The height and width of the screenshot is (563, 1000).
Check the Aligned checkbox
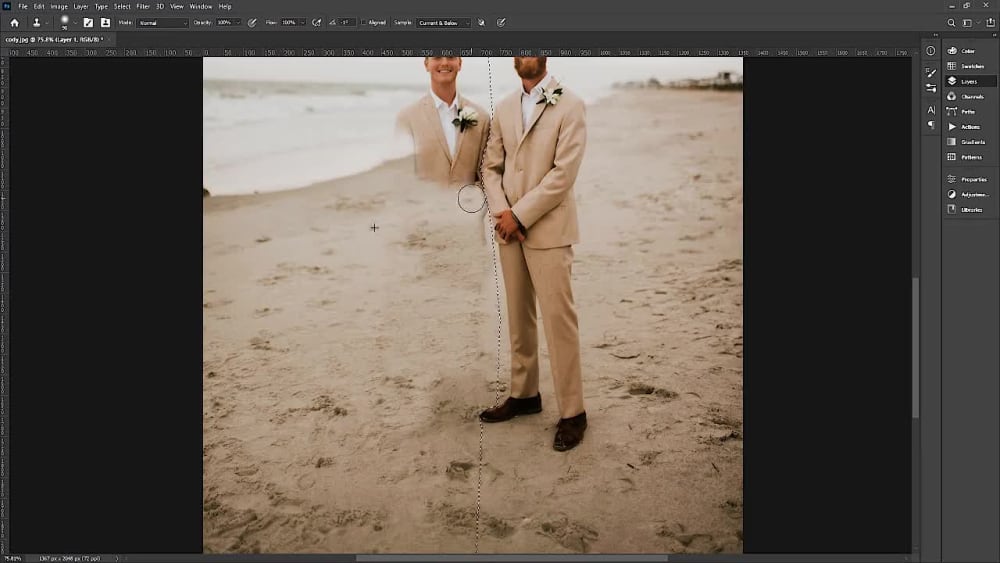tap(364, 22)
